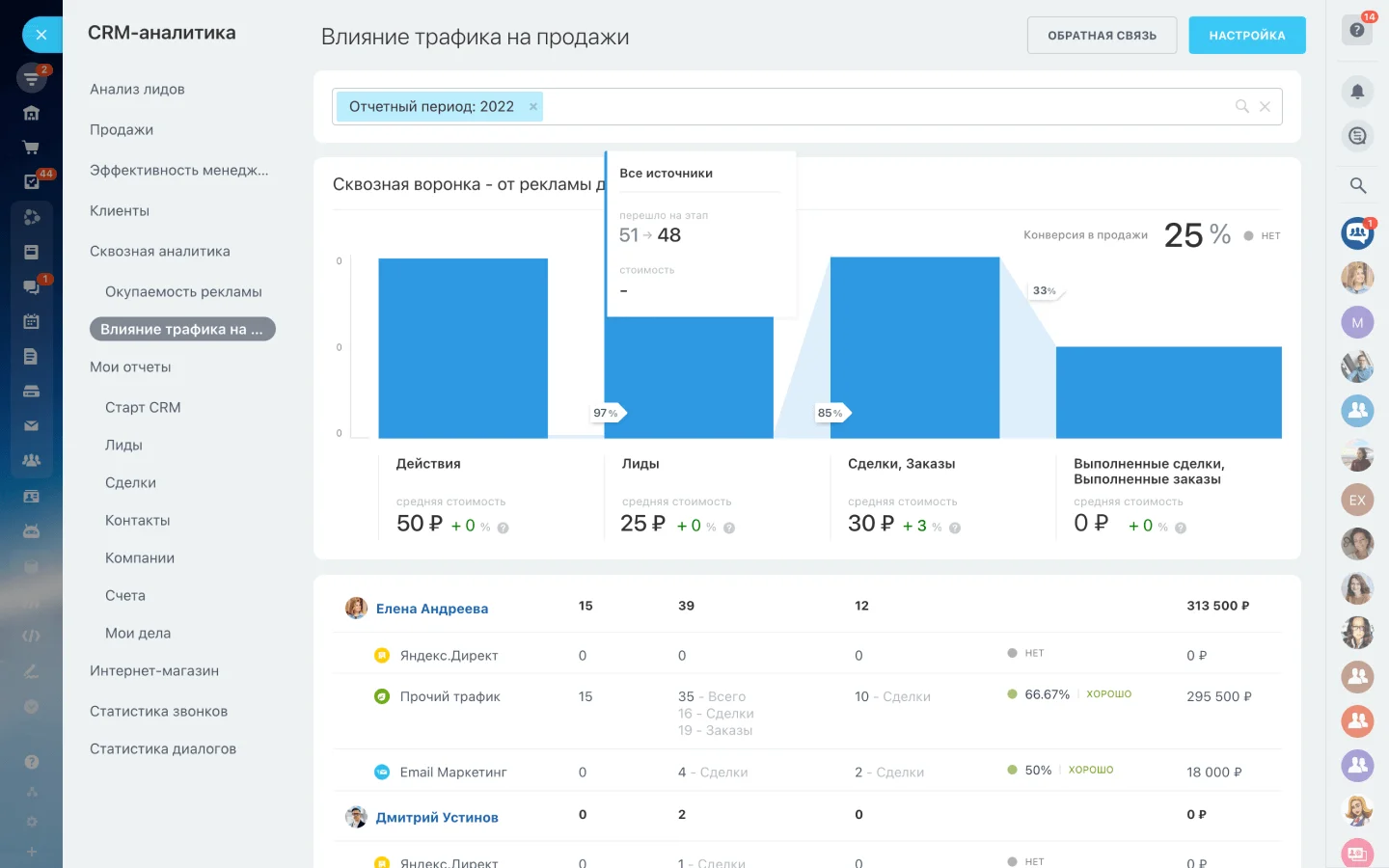1389x868 pixels.
Task: Open the Яндекс.Директ source icon
Action: click(x=384, y=655)
